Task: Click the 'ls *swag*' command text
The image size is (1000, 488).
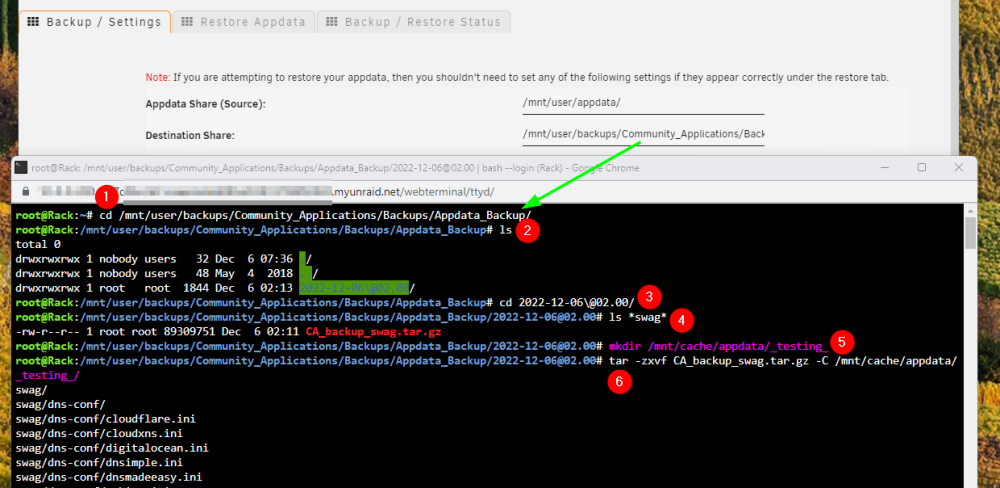Action: pyautogui.click(x=638, y=317)
